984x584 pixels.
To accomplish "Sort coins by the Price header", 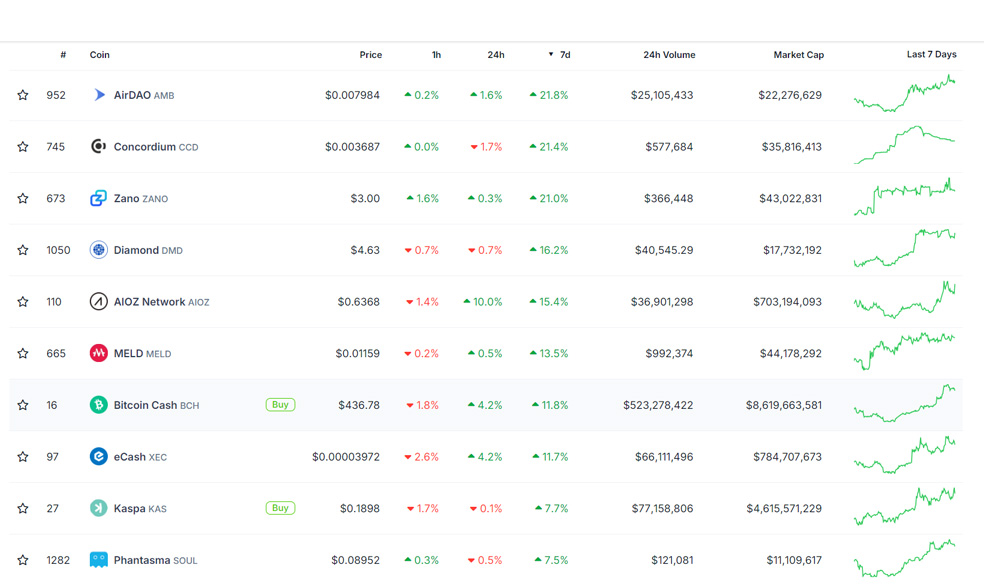I will [370, 55].
